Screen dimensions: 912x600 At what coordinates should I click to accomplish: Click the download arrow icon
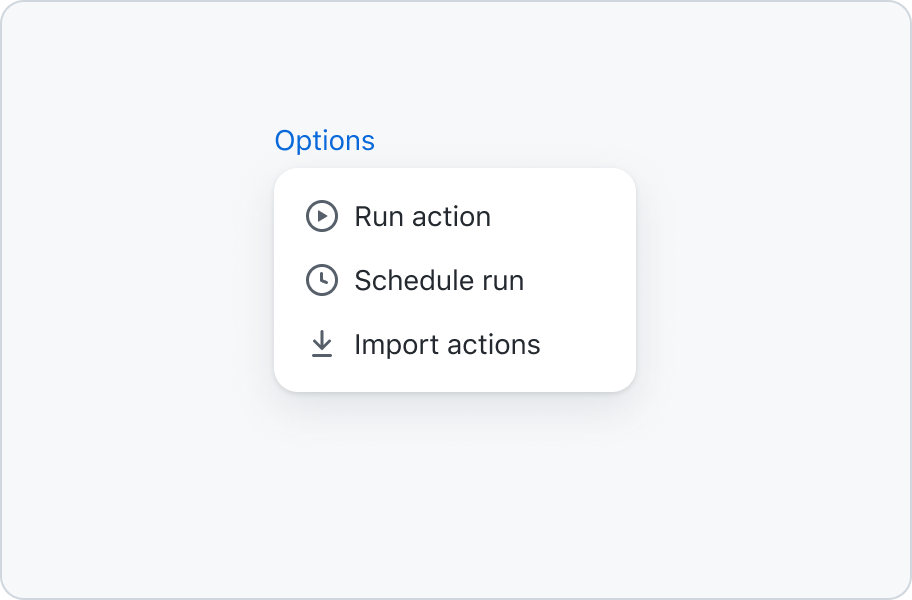322,344
